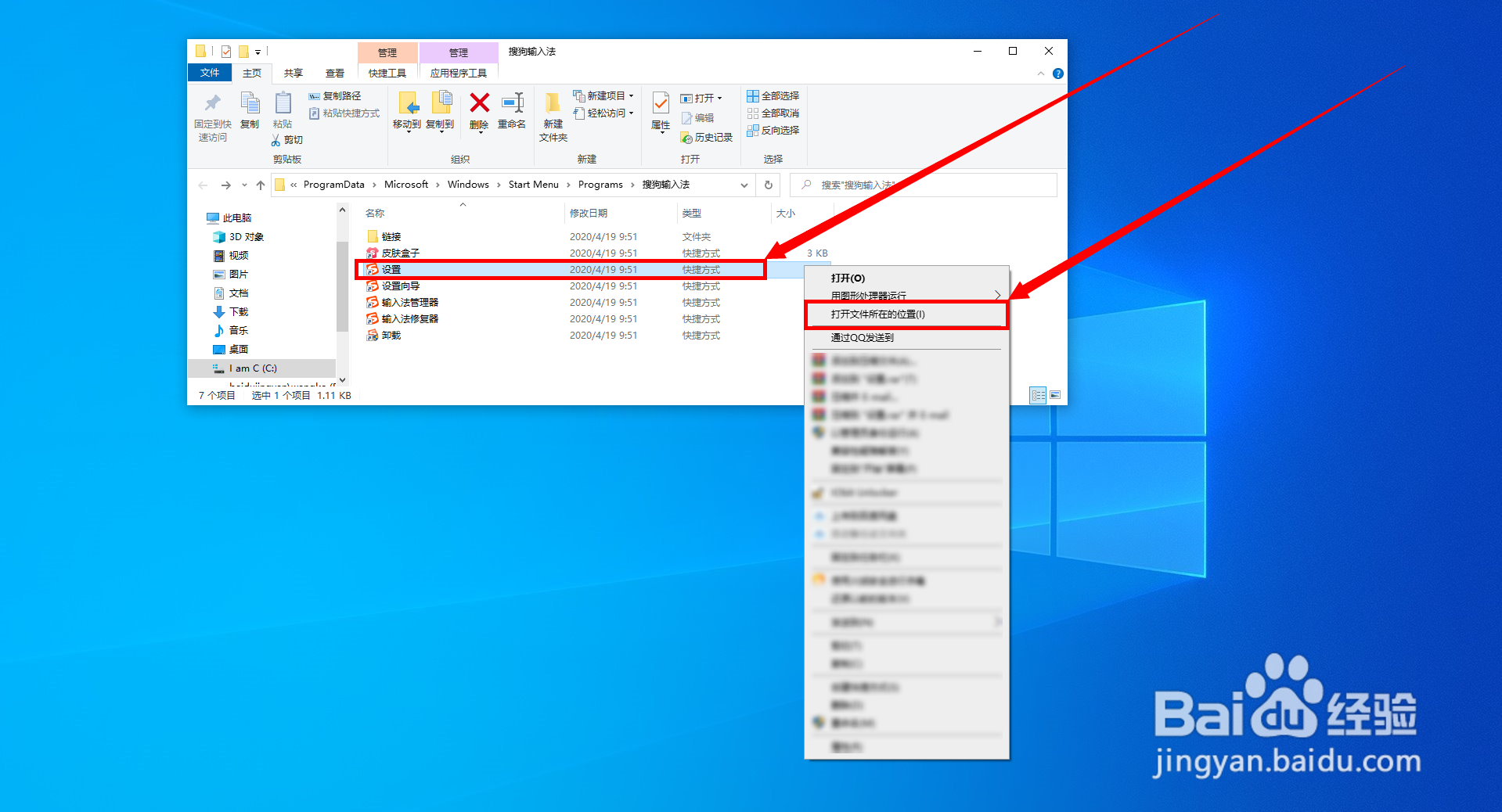Click Programs in the address breadcrumb
This screenshot has height=812, width=1502.
(600, 185)
